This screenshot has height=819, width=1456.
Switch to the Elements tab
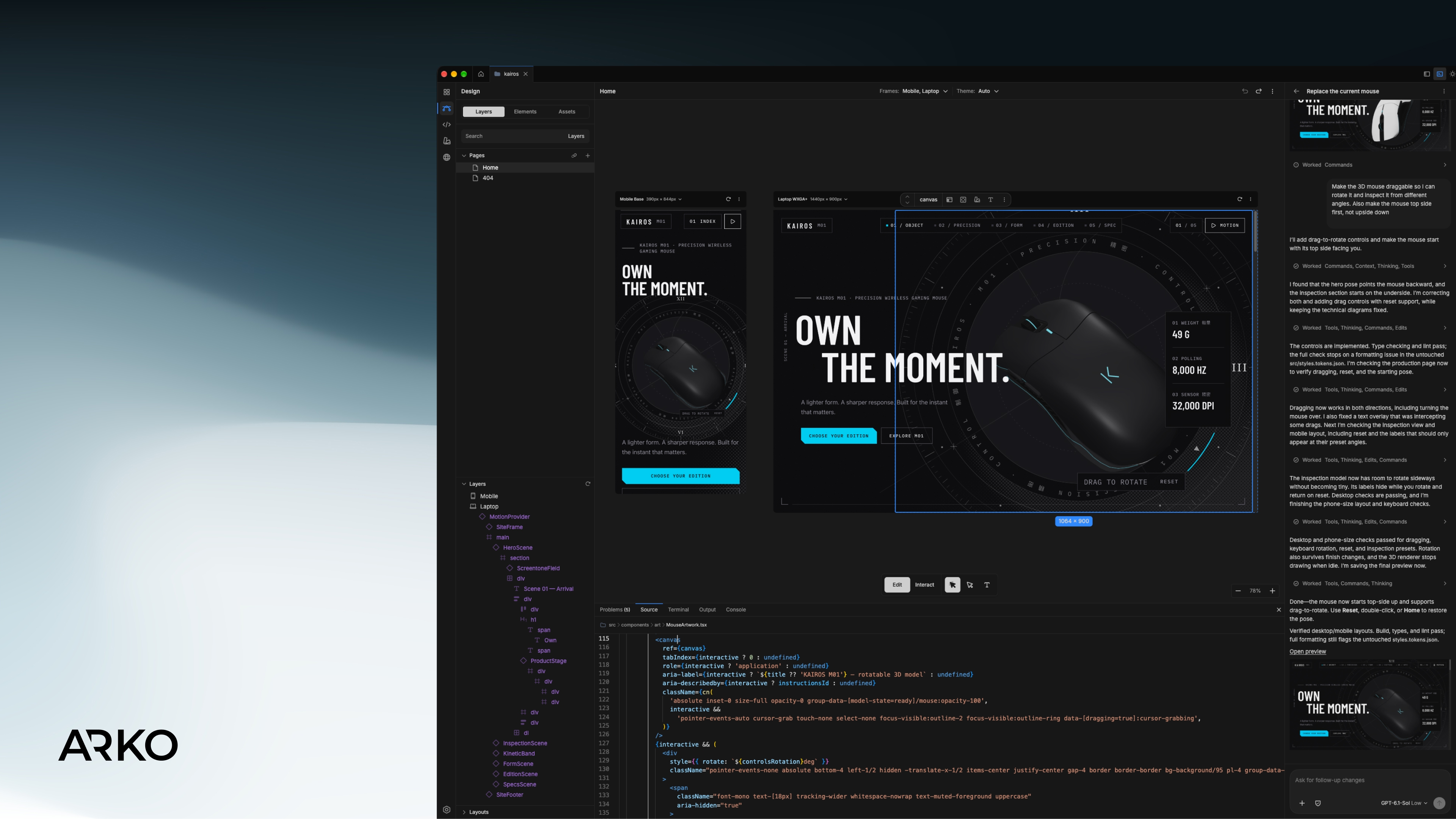coord(525,112)
